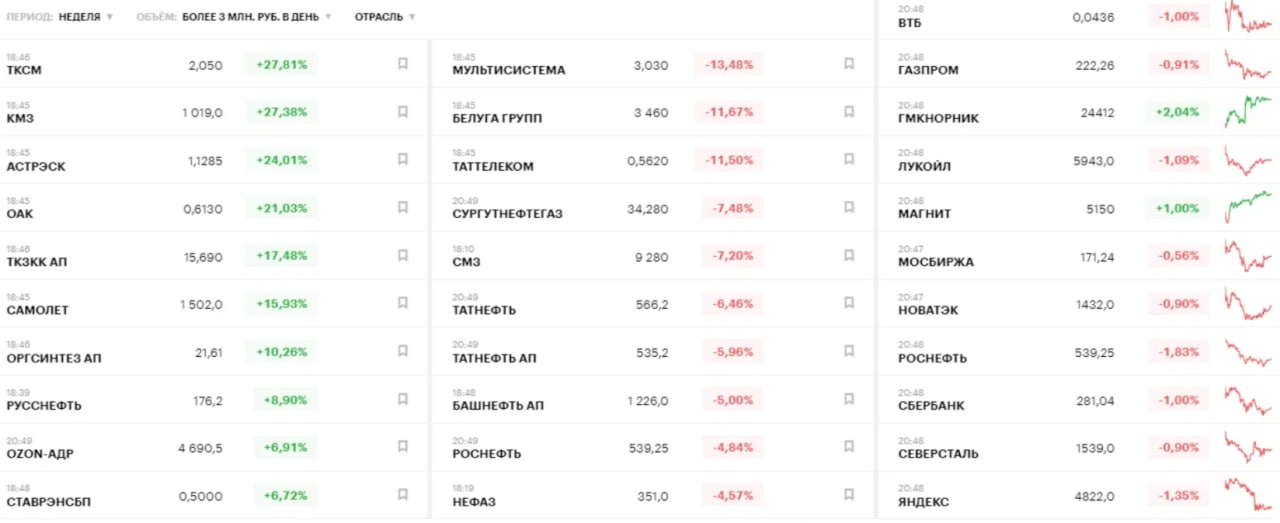Click the +27,81% change badge for ТКСМ
The image size is (1280, 523).
(281, 65)
